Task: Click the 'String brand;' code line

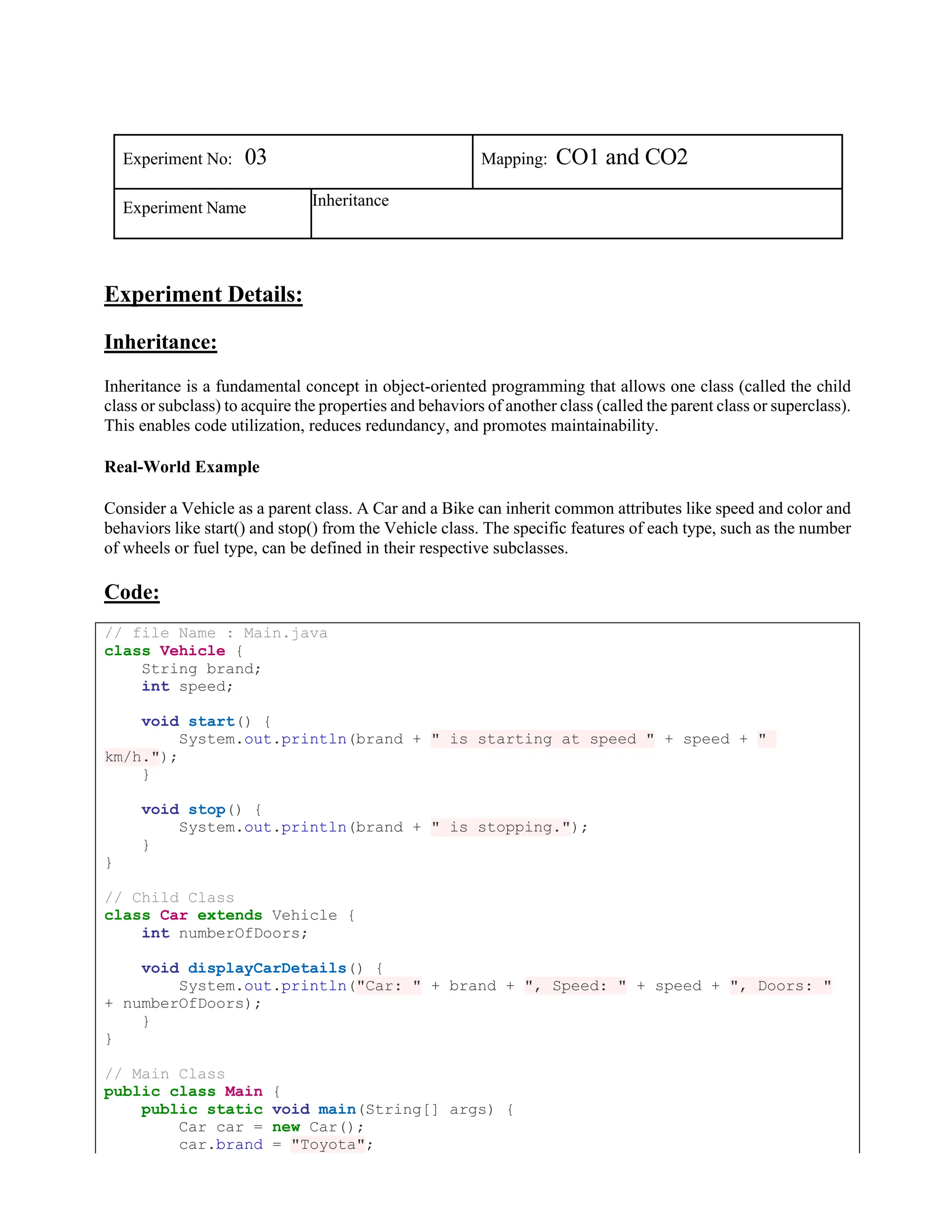Action: [201, 669]
